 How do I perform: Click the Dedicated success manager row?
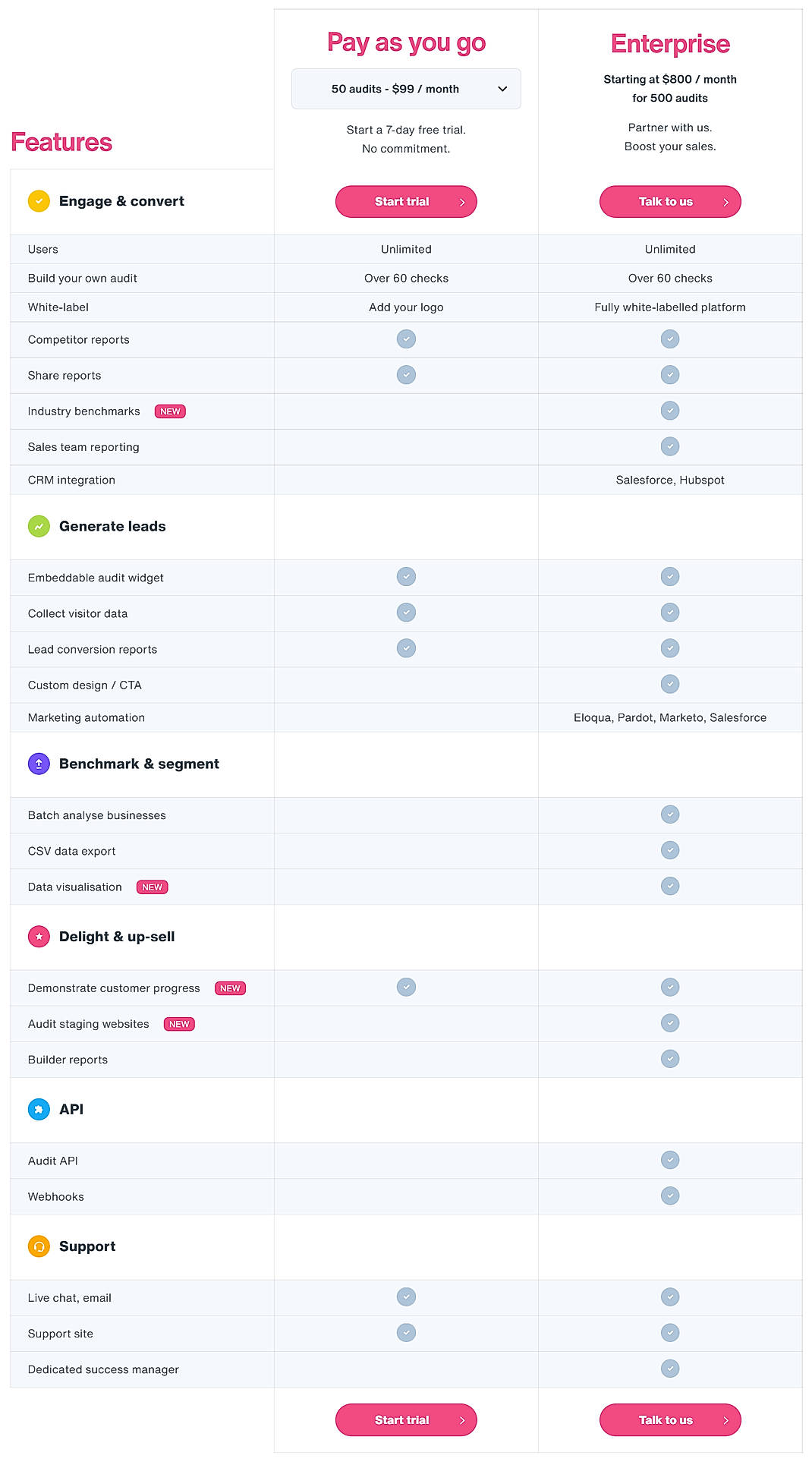(x=102, y=1369)
